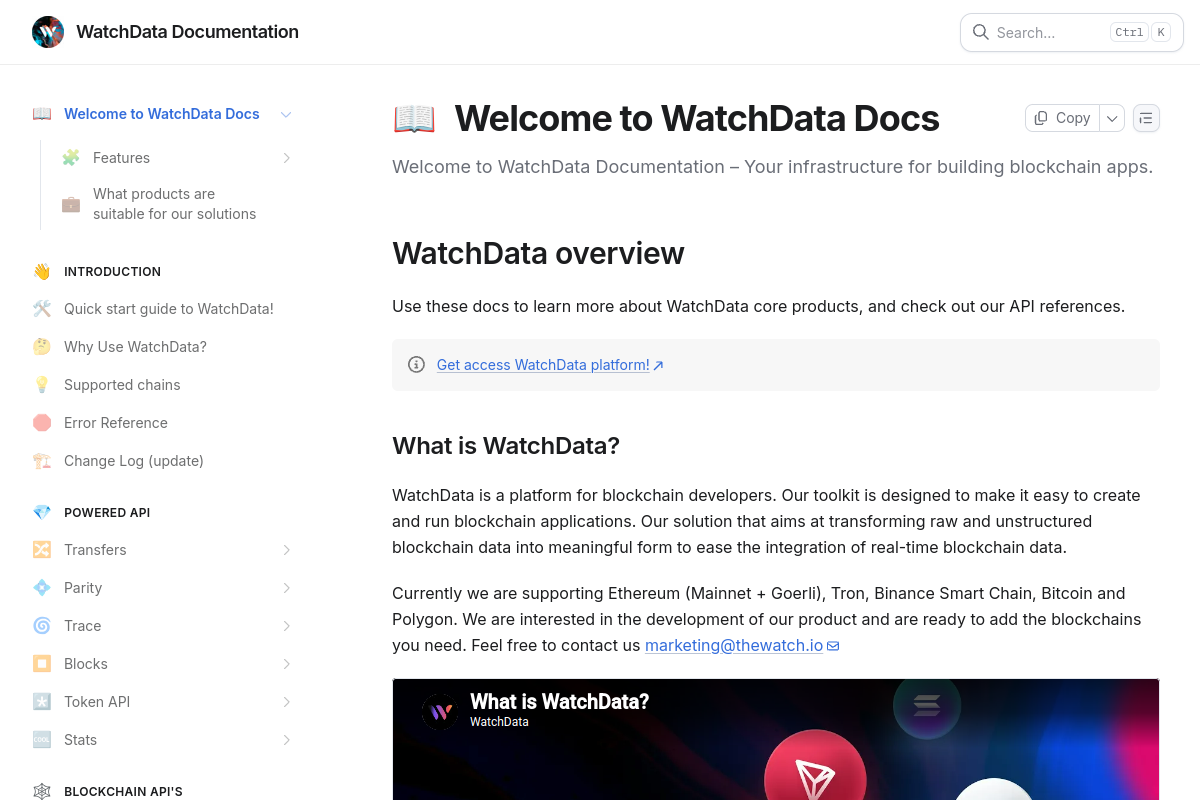Open the WatchData Documentation home title
The width and height of the screenshot is (1200, 800).
(187, 32)
